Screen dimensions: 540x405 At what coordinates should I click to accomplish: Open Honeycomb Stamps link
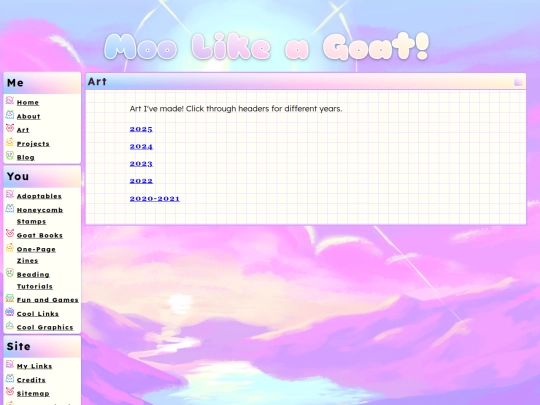coord(40,216)
